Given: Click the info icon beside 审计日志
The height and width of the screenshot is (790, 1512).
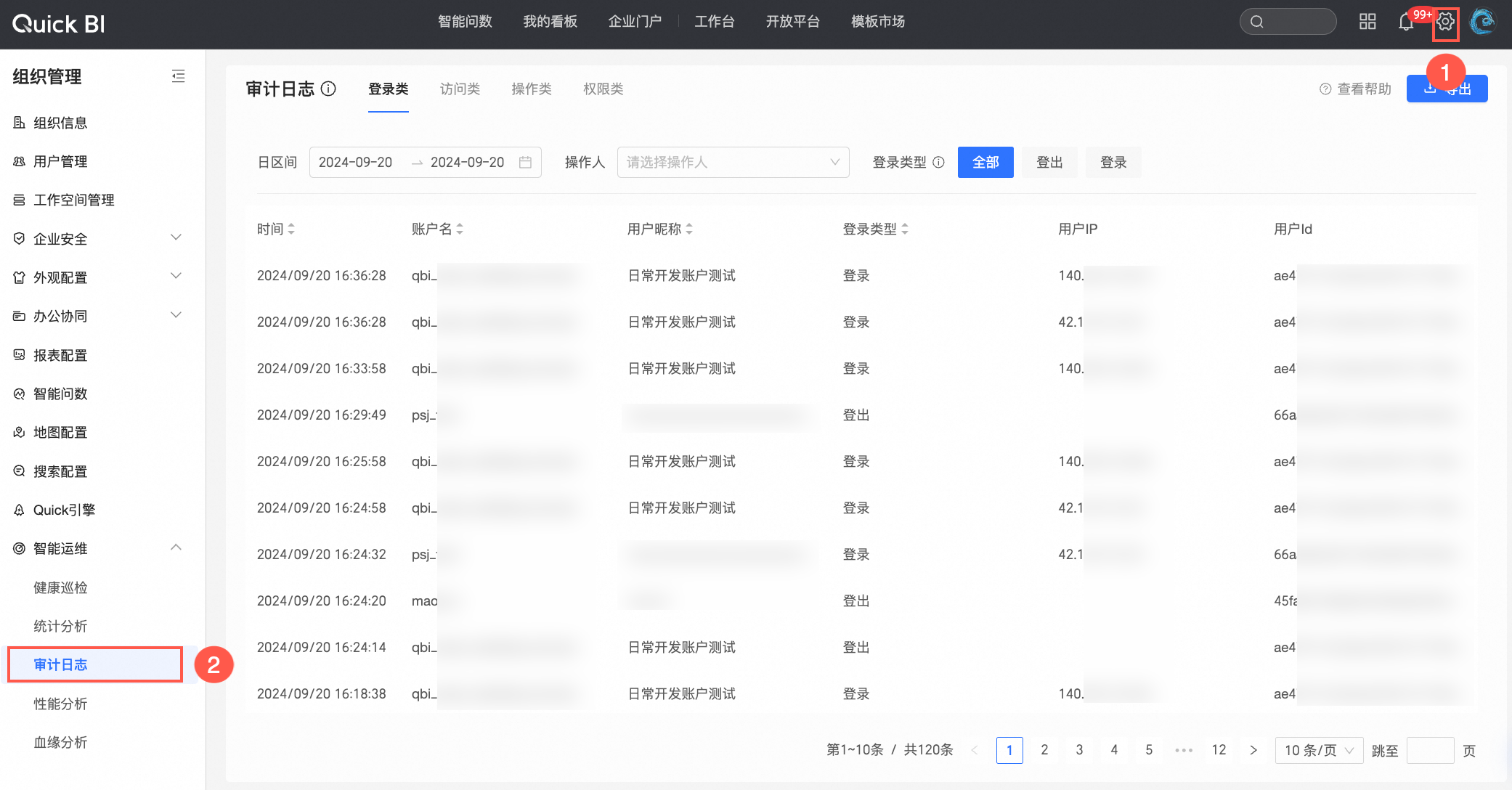Looking at the screenshot, I should click(x=329, y=89).
